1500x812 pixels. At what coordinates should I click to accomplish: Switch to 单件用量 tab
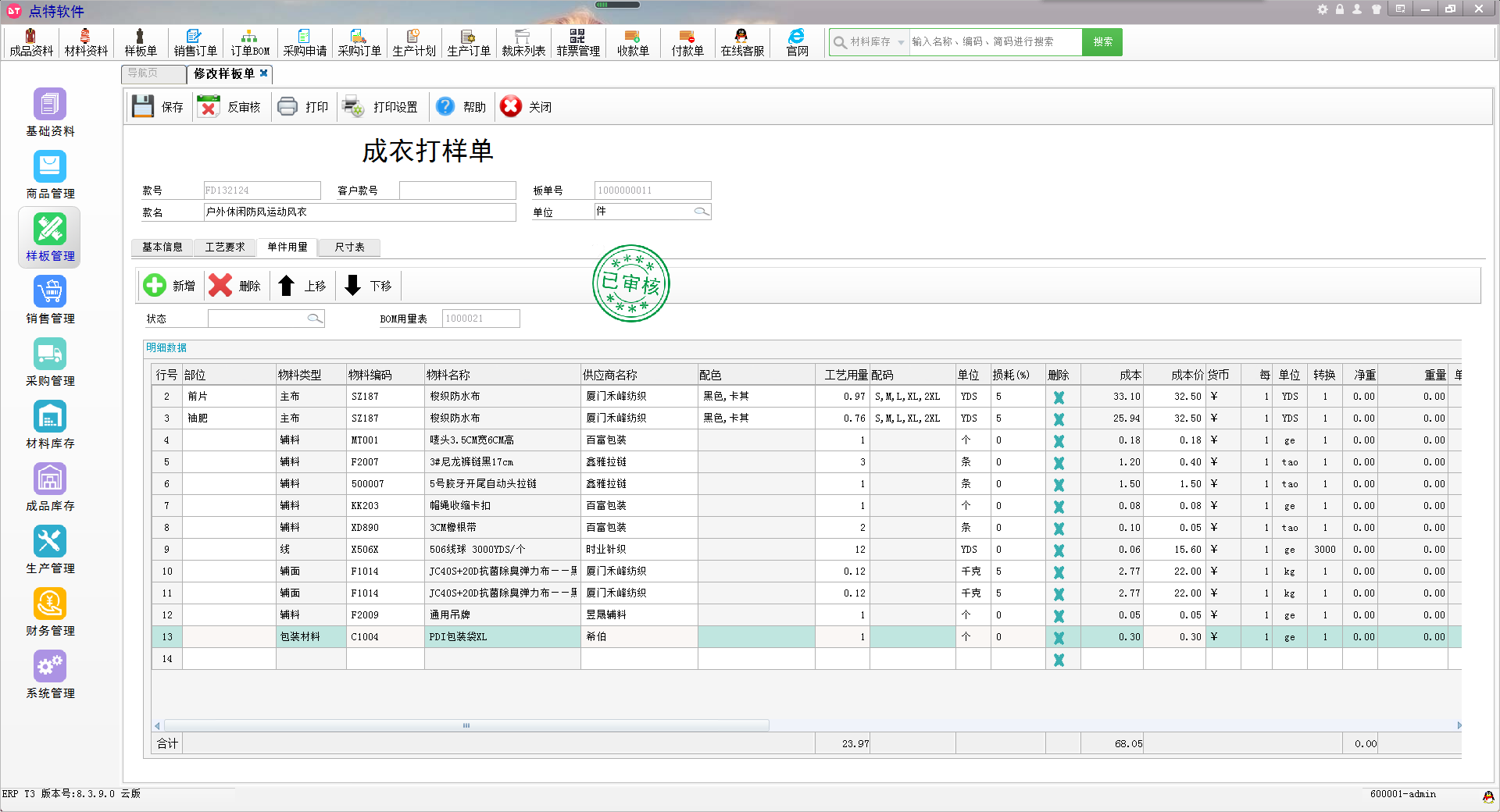[287, 247]
